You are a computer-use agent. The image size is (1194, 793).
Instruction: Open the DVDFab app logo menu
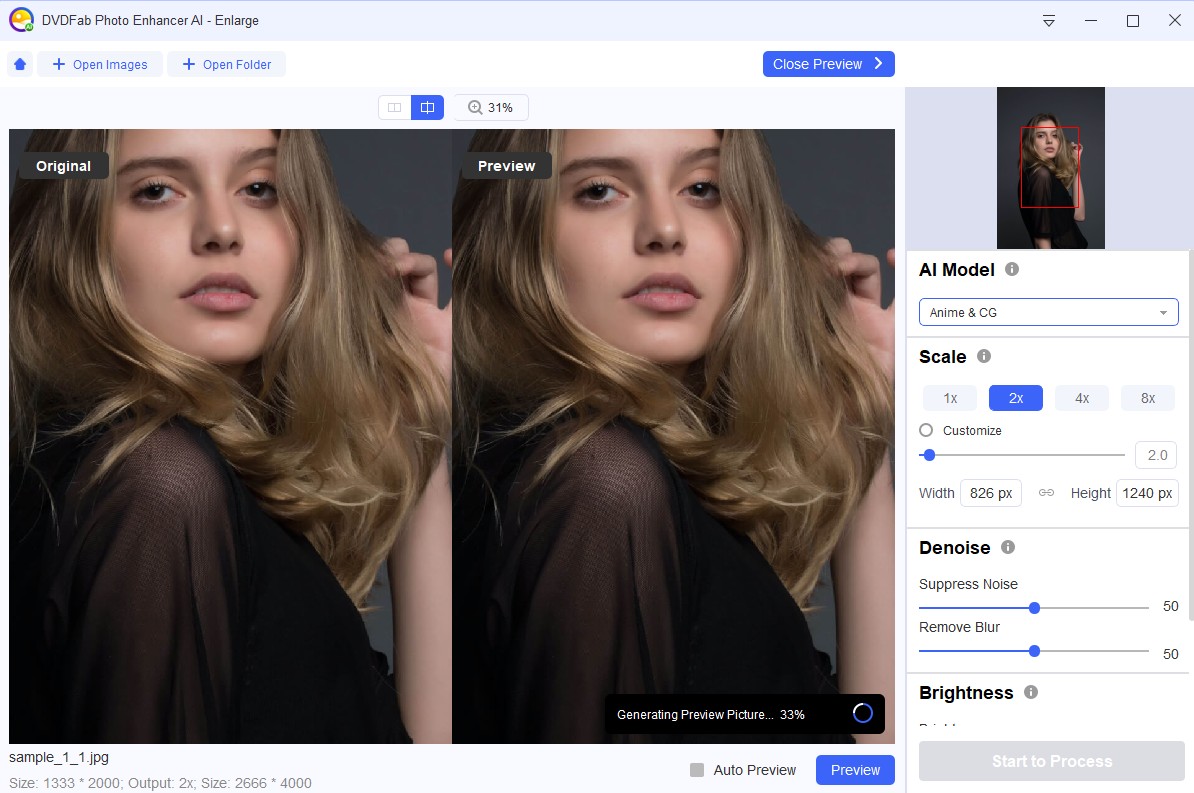pos(21,20)
